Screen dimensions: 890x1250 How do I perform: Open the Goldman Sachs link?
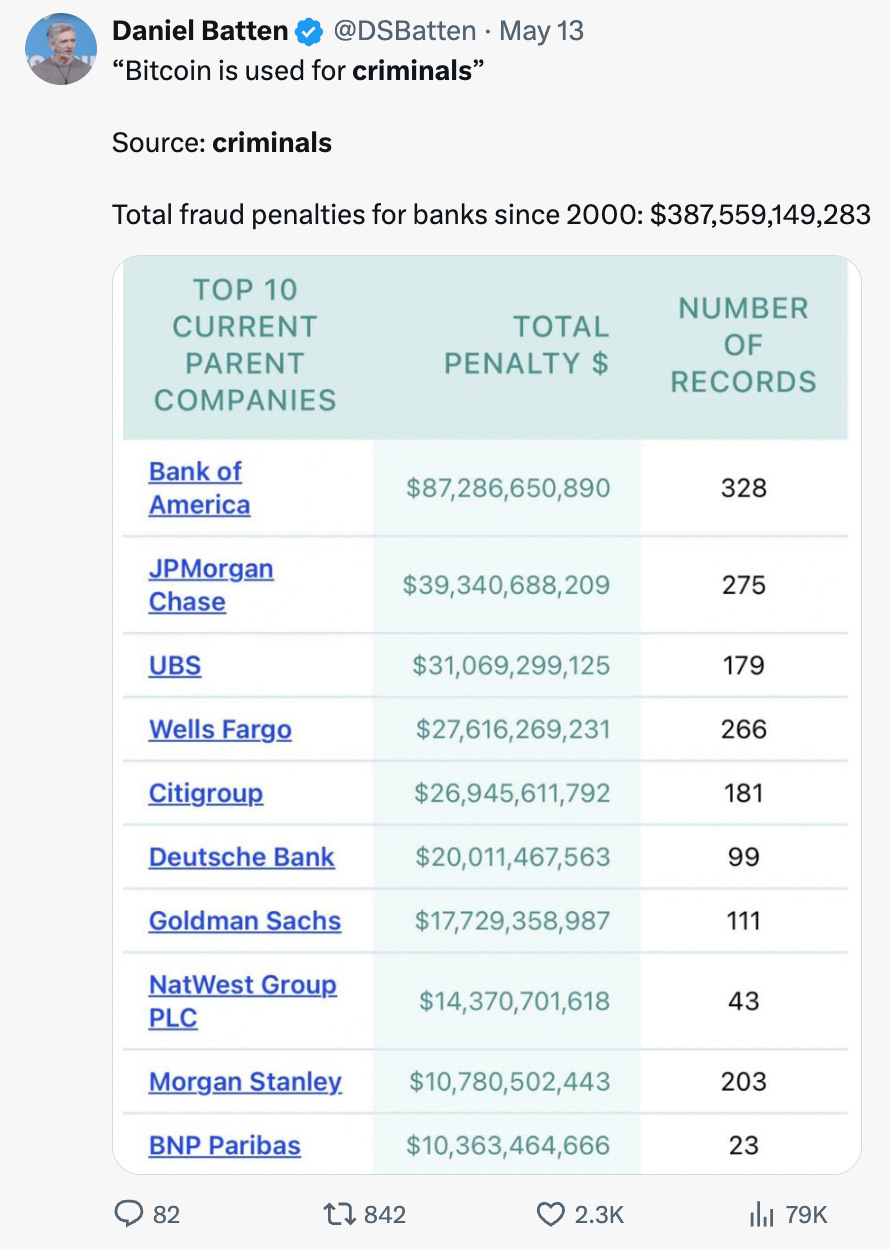[244, 921]
